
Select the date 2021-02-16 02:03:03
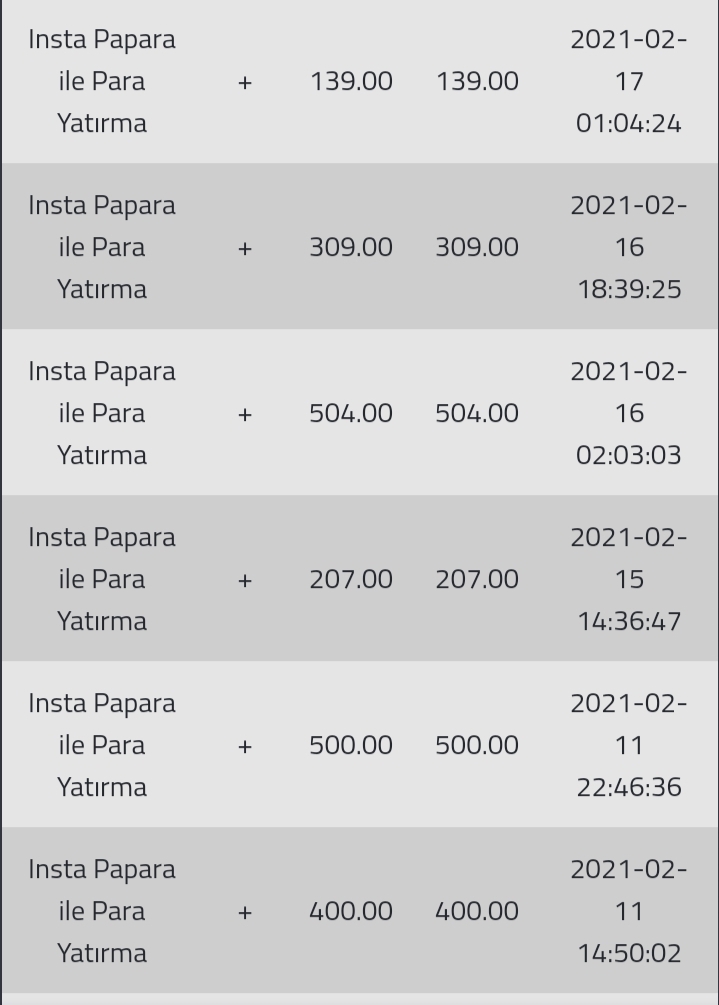629,413
